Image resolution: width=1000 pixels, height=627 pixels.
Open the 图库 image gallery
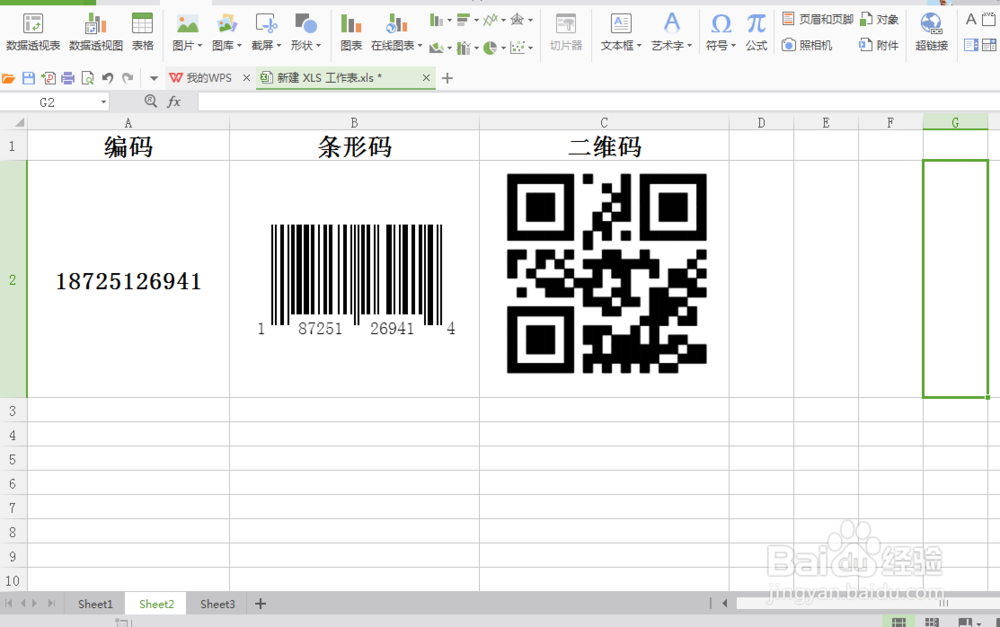(x=226, y=32)
